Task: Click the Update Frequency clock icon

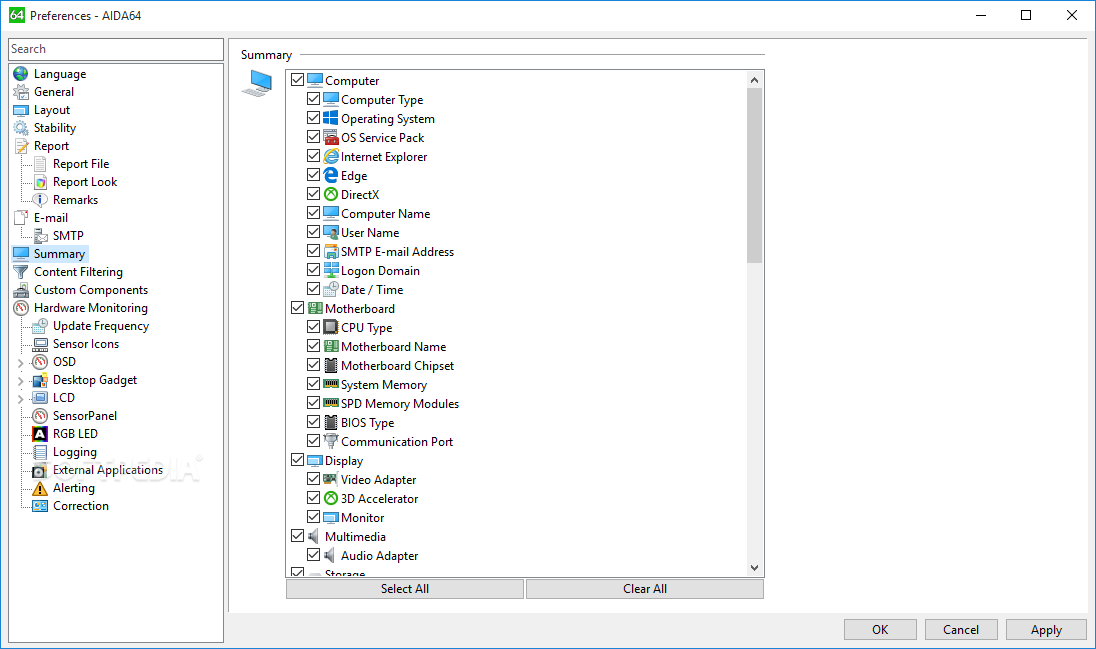Action: point(41,326)
